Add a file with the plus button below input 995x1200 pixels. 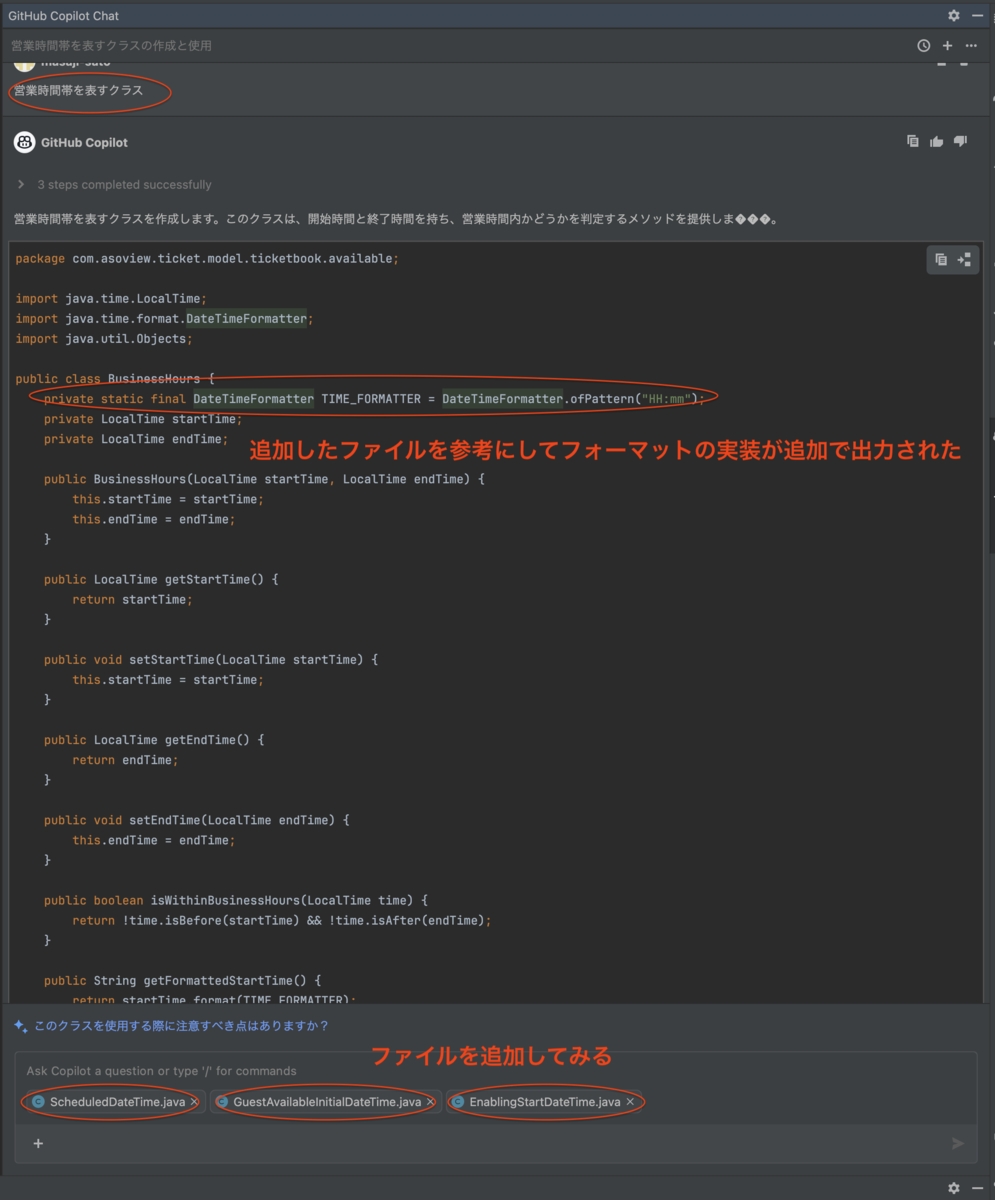[38, 1143]
